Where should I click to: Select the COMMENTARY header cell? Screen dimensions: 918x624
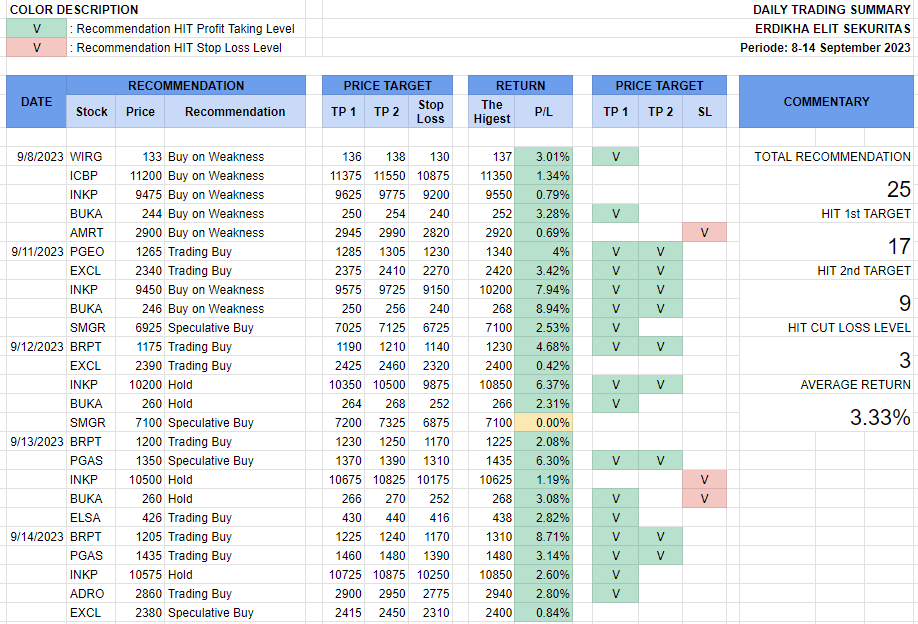826,101
